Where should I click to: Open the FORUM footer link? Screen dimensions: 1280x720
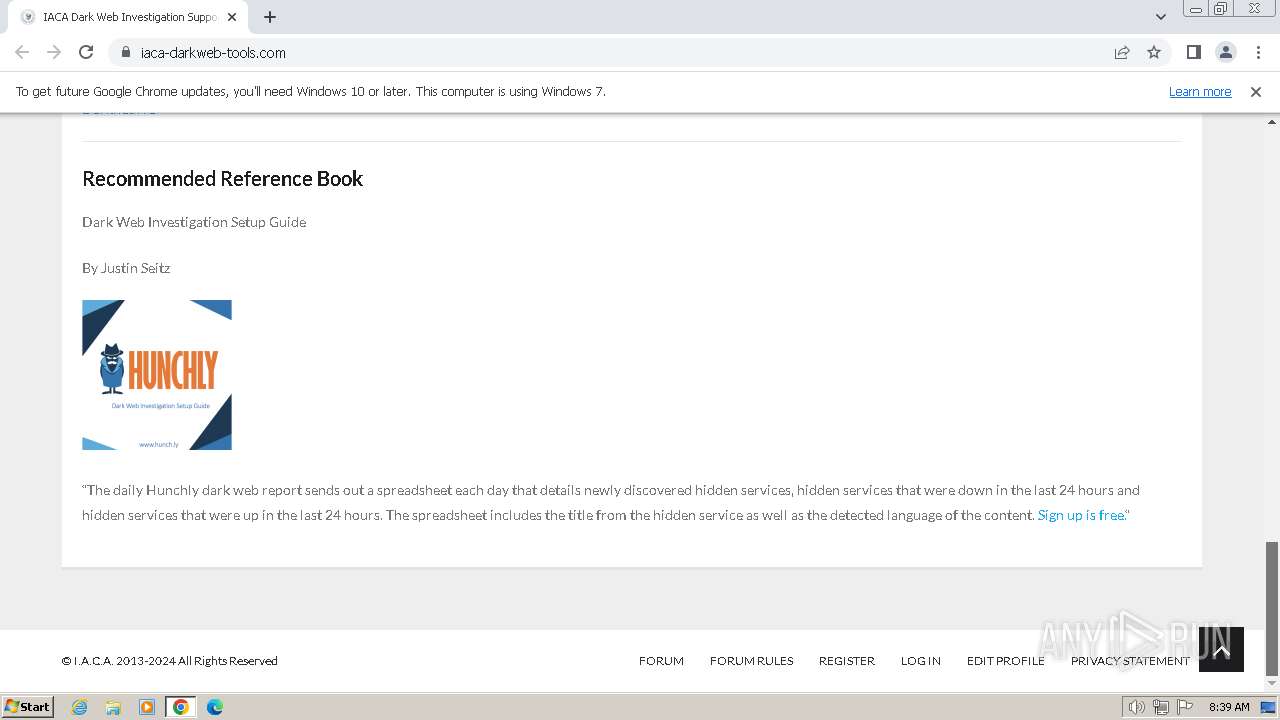(661, 661)
